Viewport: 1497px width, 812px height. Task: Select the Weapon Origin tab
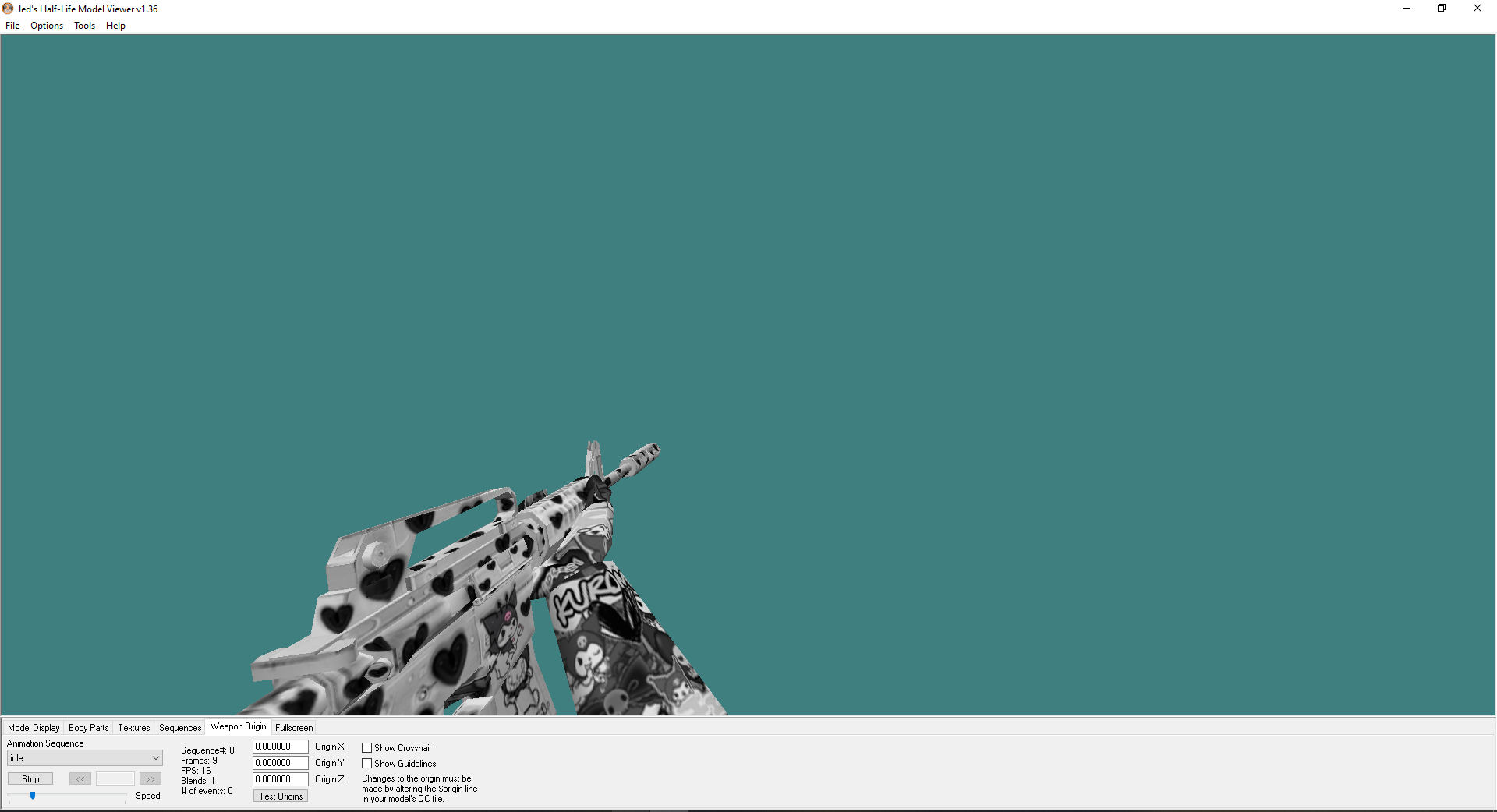point(238,726)
